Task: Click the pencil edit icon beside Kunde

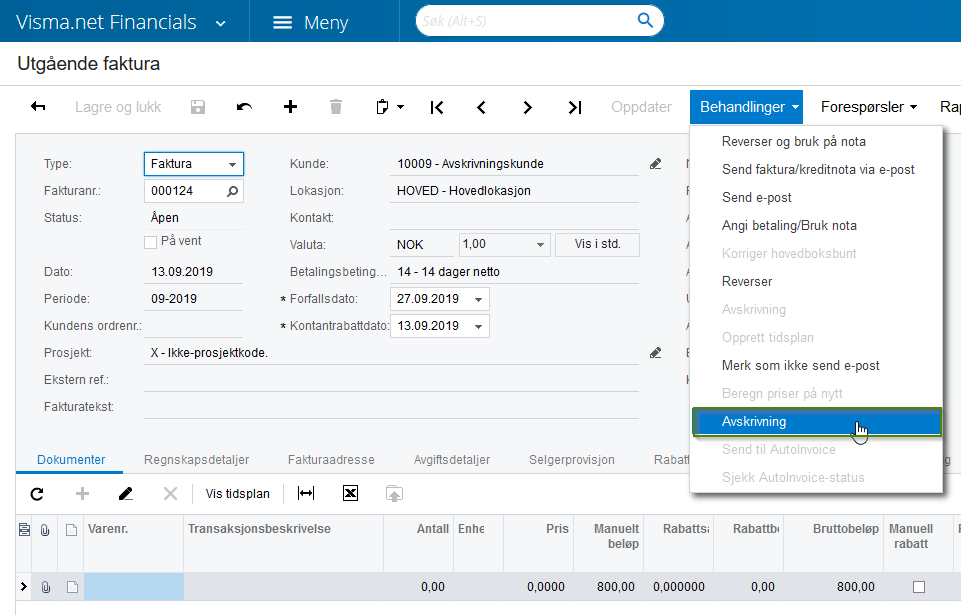Action: point(656,164)
